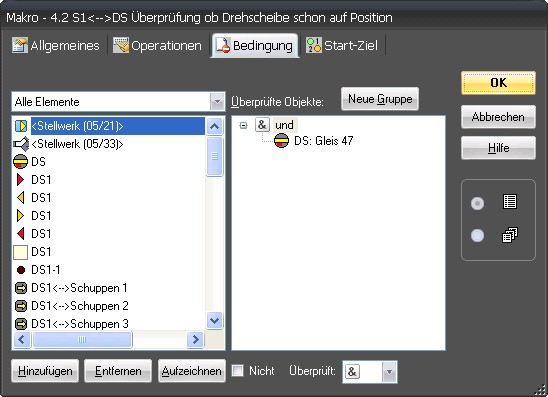Click the red right-pointing DS1 arrow icon
This screenshot has height=397, width=548.
click(21, 180)
